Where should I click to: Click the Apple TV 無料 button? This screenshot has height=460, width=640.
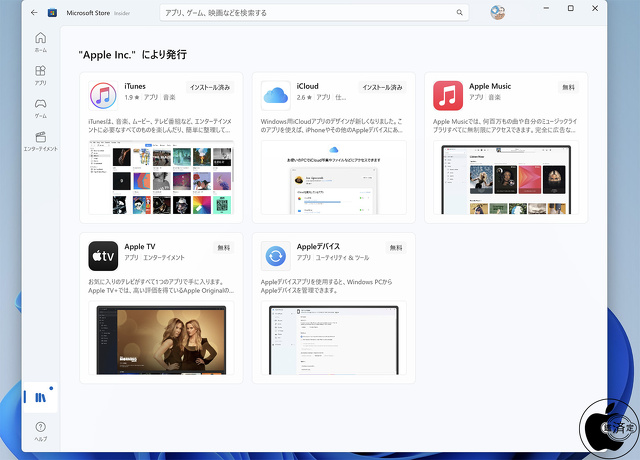pyautogui.click(x=224, y=248)
